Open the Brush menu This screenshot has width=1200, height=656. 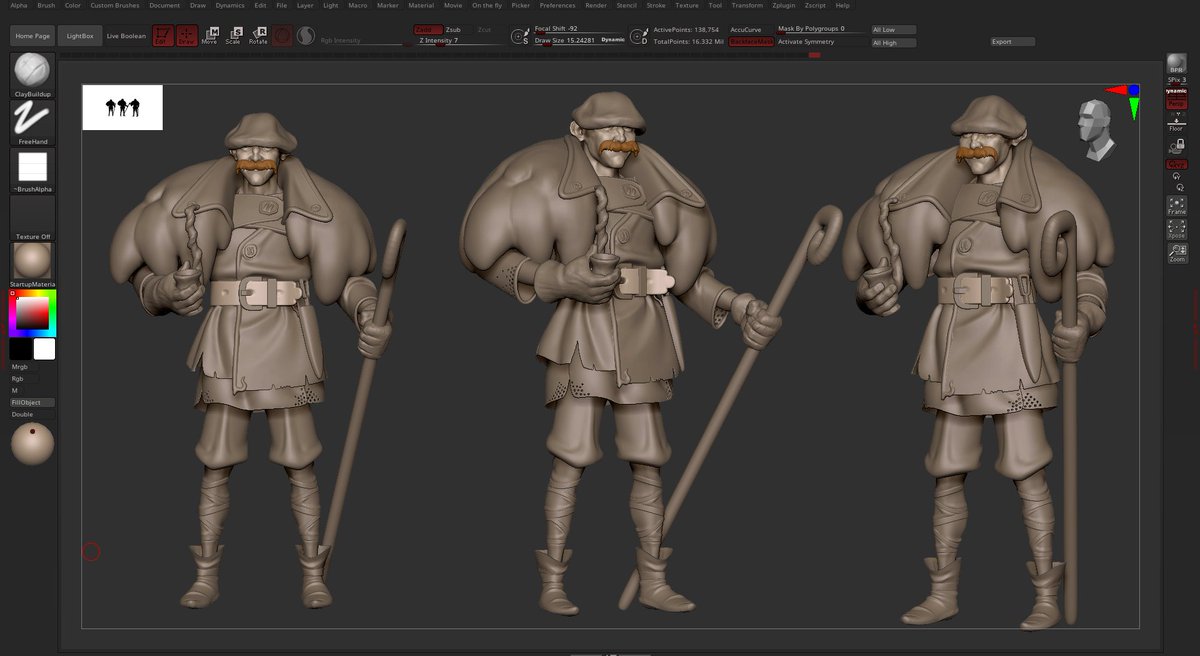(46, 5)
